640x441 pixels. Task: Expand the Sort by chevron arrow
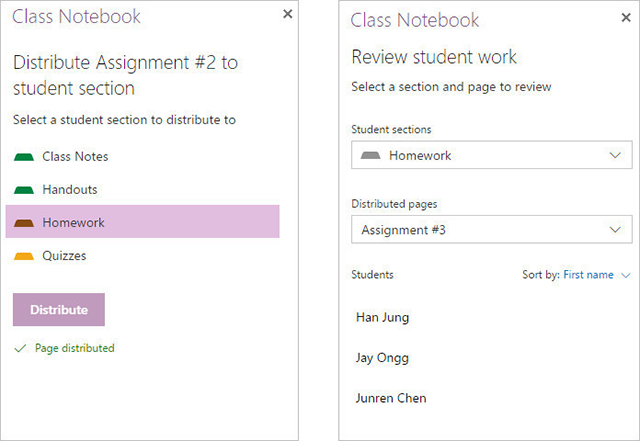click(626, 275)
